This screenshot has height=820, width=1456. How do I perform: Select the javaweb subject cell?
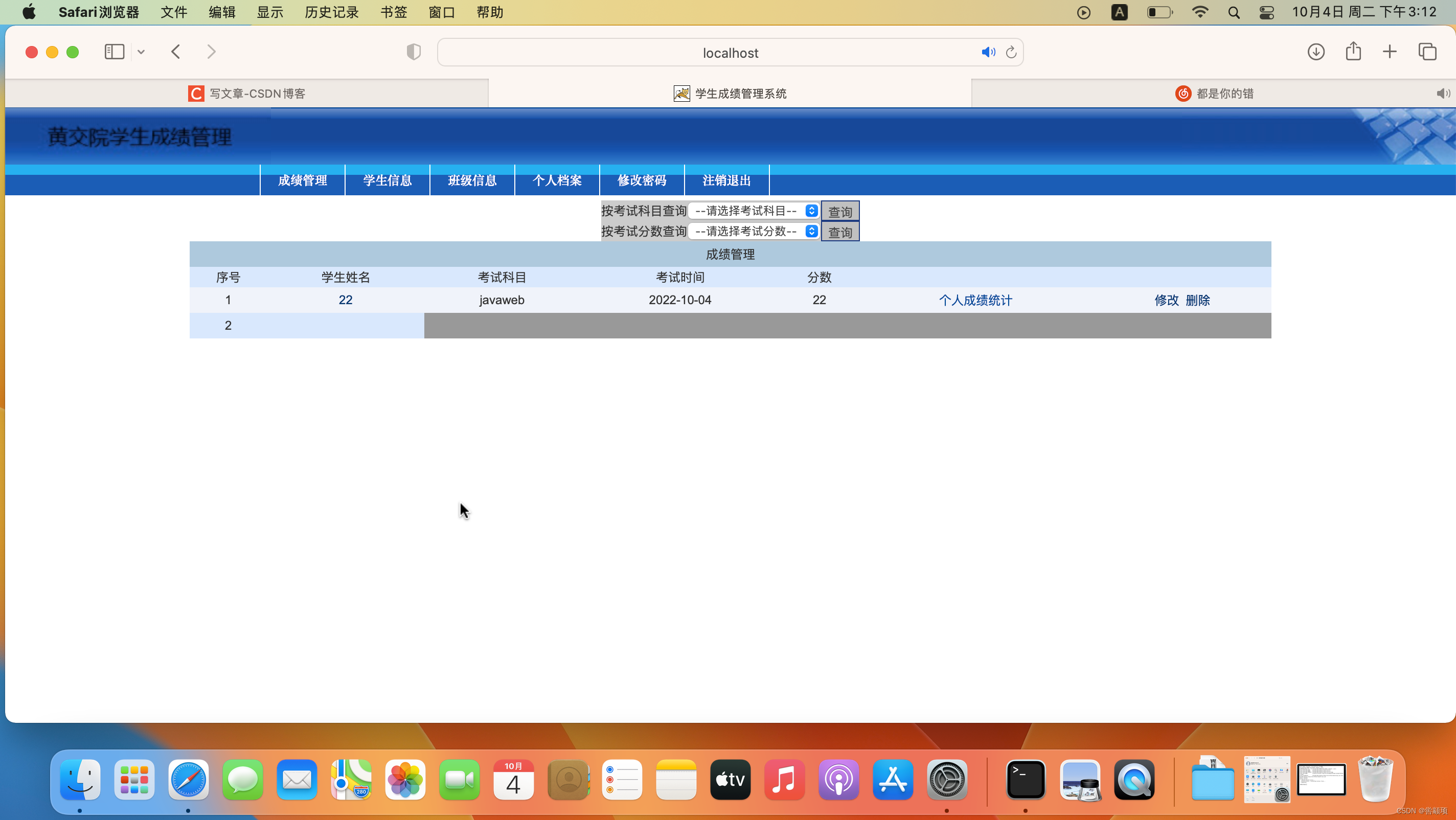(x=502, y=300)
